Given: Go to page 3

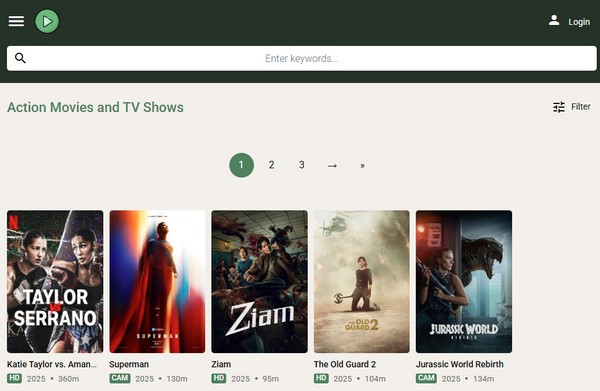Looking at the screenshot, I should click(x=302, y=165).
